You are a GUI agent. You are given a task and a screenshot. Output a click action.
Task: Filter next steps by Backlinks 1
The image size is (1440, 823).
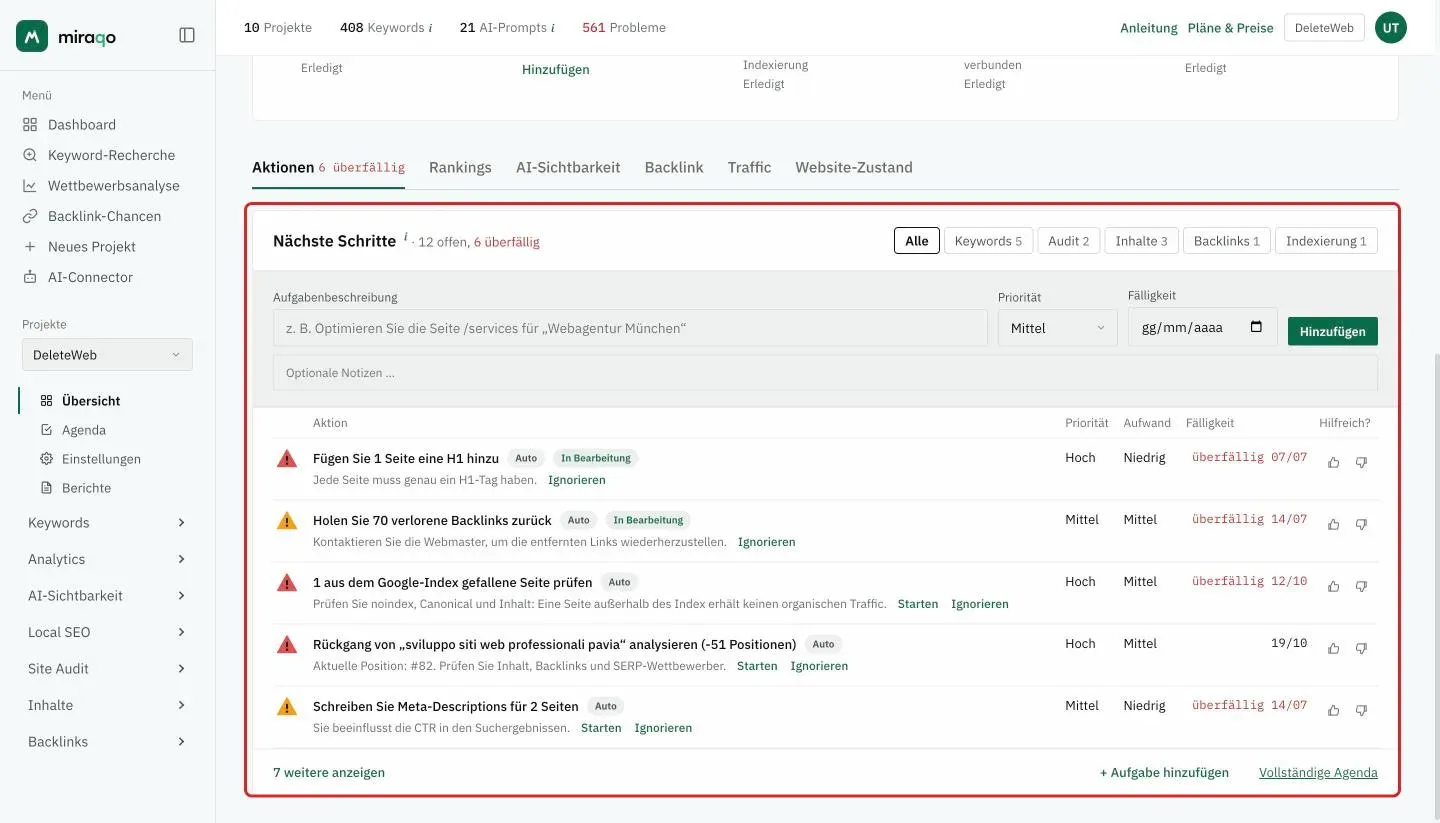(x=1227, y=241)
